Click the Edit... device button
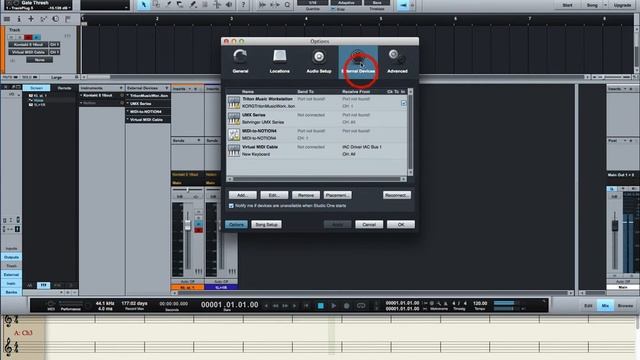This screenshot has height=360, width=640. click(274, 195)
